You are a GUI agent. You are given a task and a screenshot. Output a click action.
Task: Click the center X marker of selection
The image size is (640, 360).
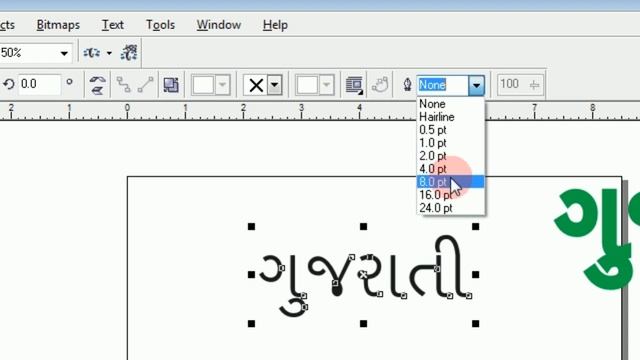(363, 275)
